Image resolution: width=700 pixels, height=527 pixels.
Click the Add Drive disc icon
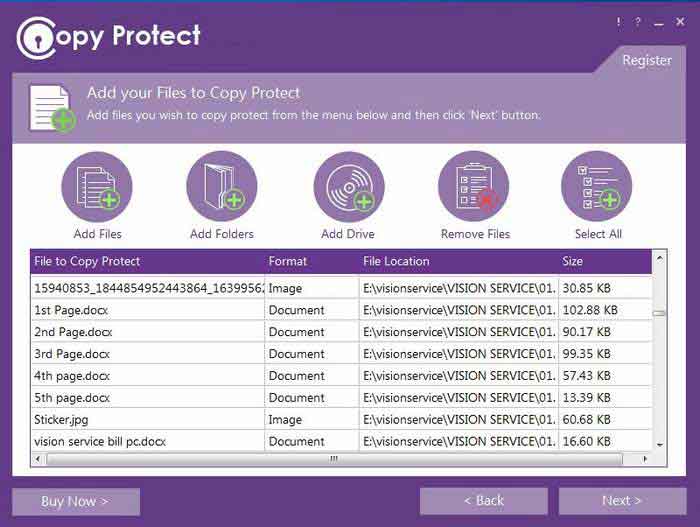348,186
